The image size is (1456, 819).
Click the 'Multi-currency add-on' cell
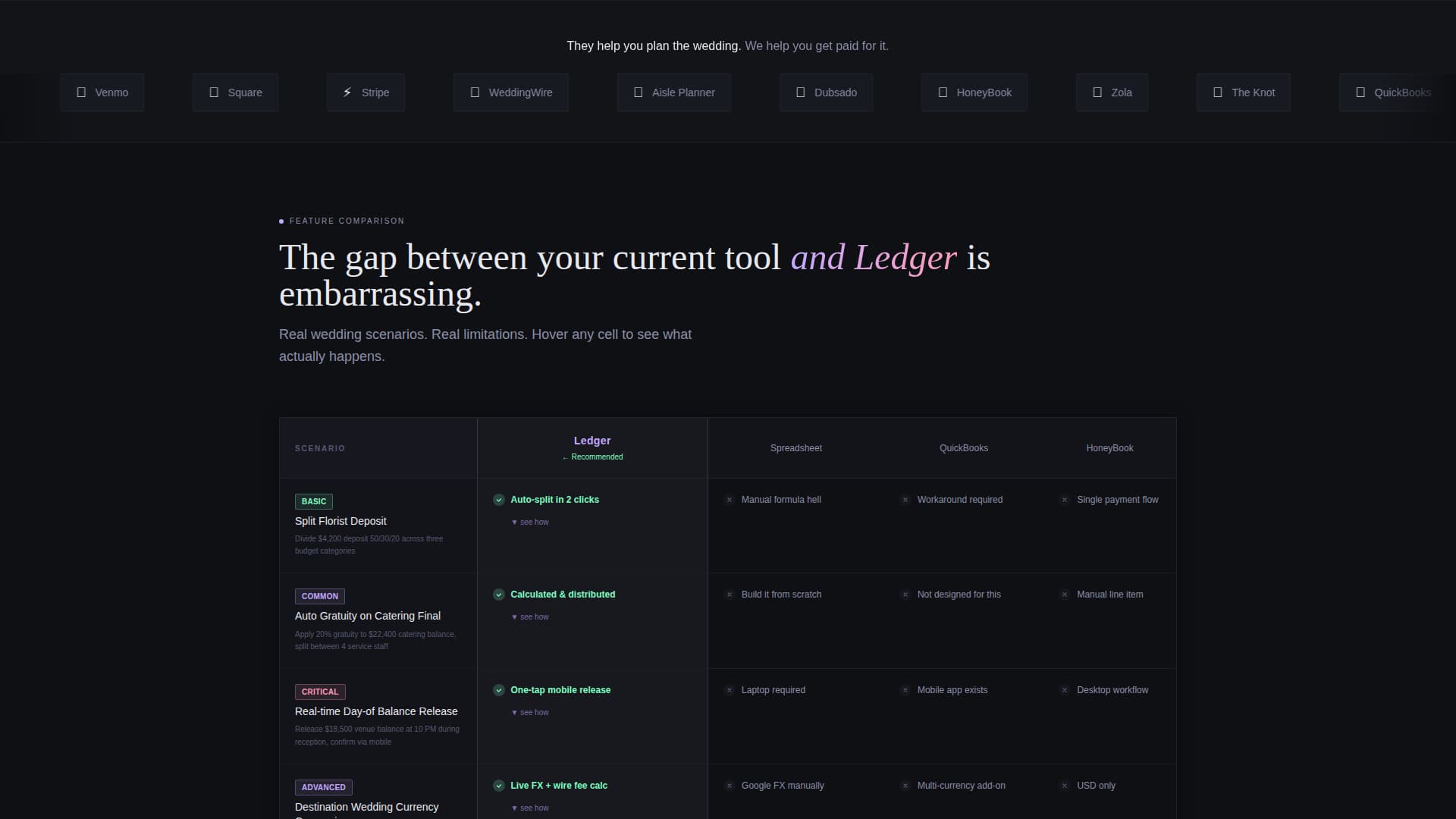[964, 792]
